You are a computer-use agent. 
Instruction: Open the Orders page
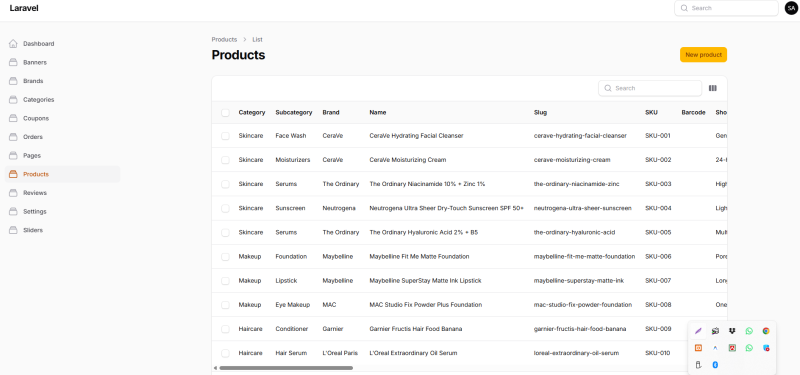(62, 137)
